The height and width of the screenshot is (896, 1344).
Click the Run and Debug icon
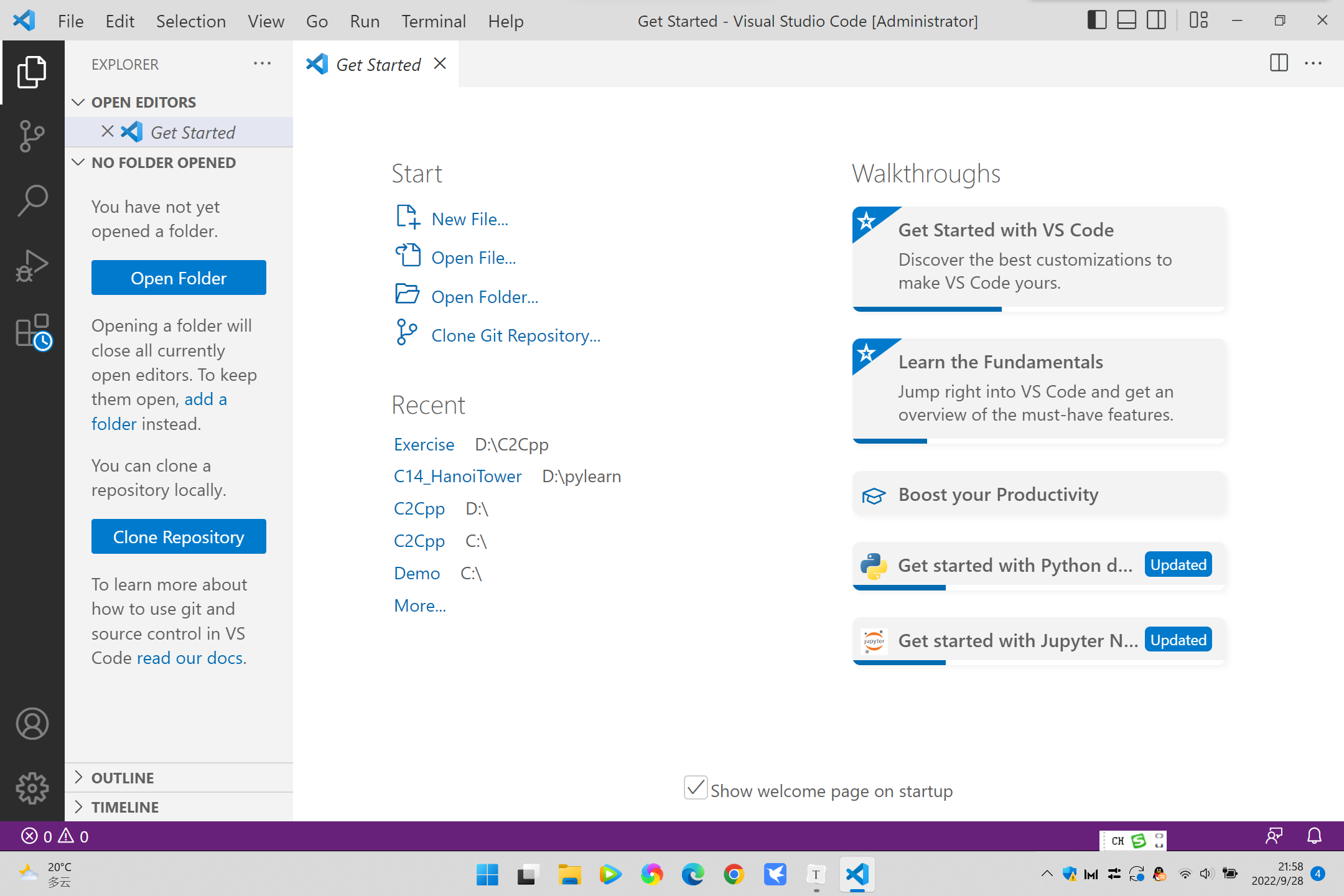pyautogui.click(x=32, y=264)
